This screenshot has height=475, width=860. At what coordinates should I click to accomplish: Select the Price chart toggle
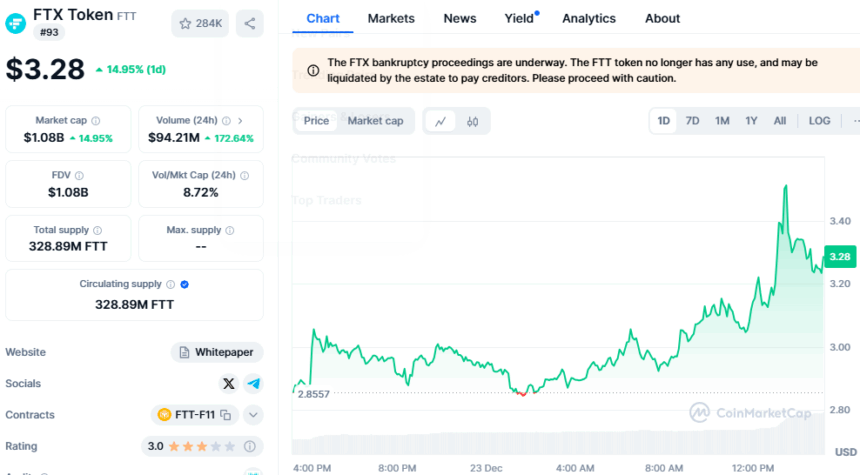[316, 121]
